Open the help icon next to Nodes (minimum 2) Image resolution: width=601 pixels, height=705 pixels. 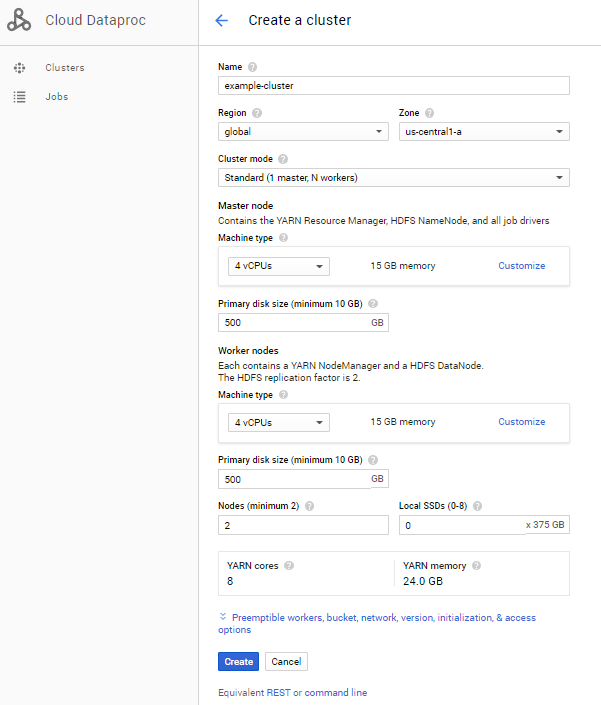(309, 506)
